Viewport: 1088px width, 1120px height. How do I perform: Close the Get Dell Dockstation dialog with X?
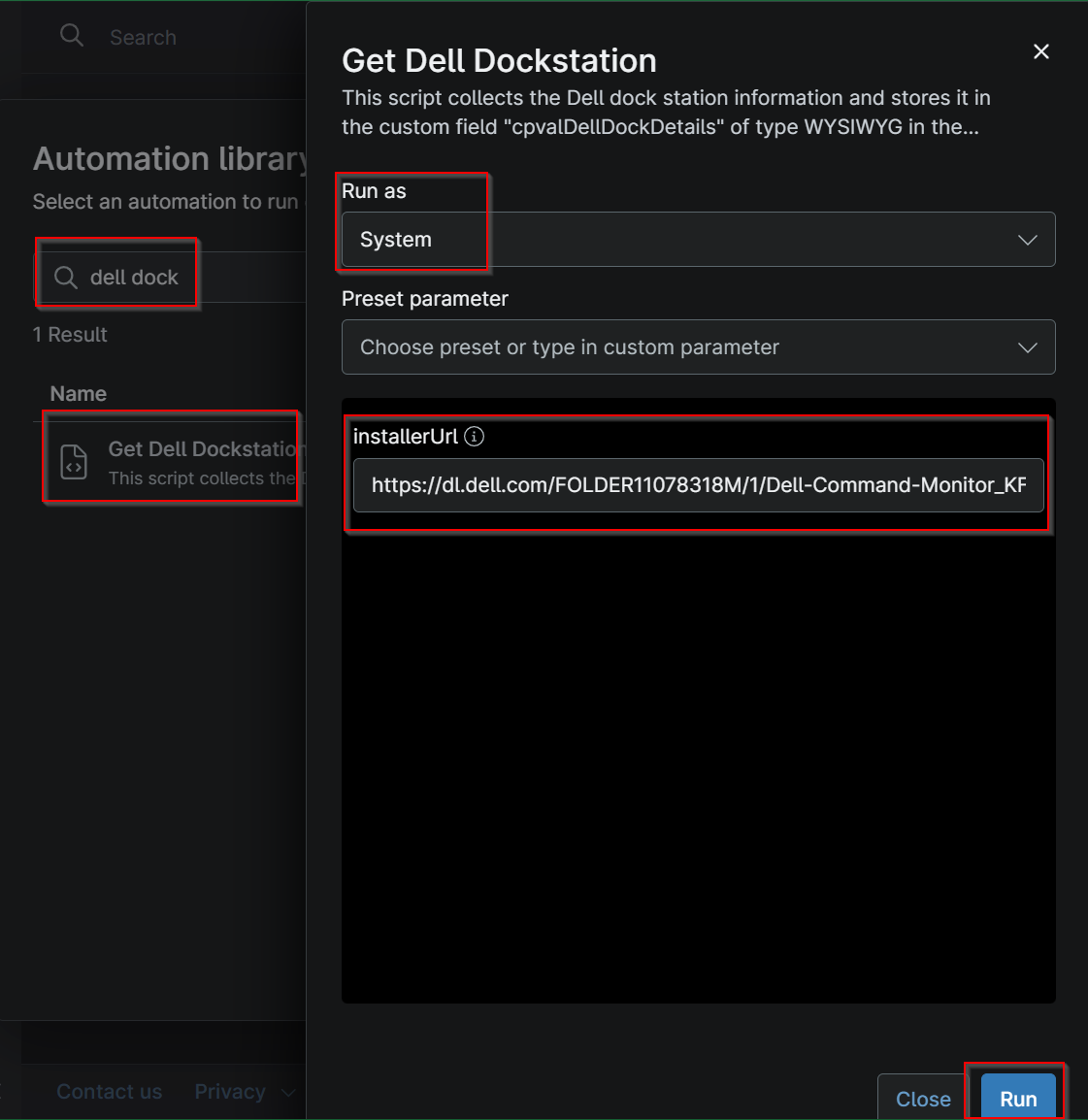pos(1040,51)
